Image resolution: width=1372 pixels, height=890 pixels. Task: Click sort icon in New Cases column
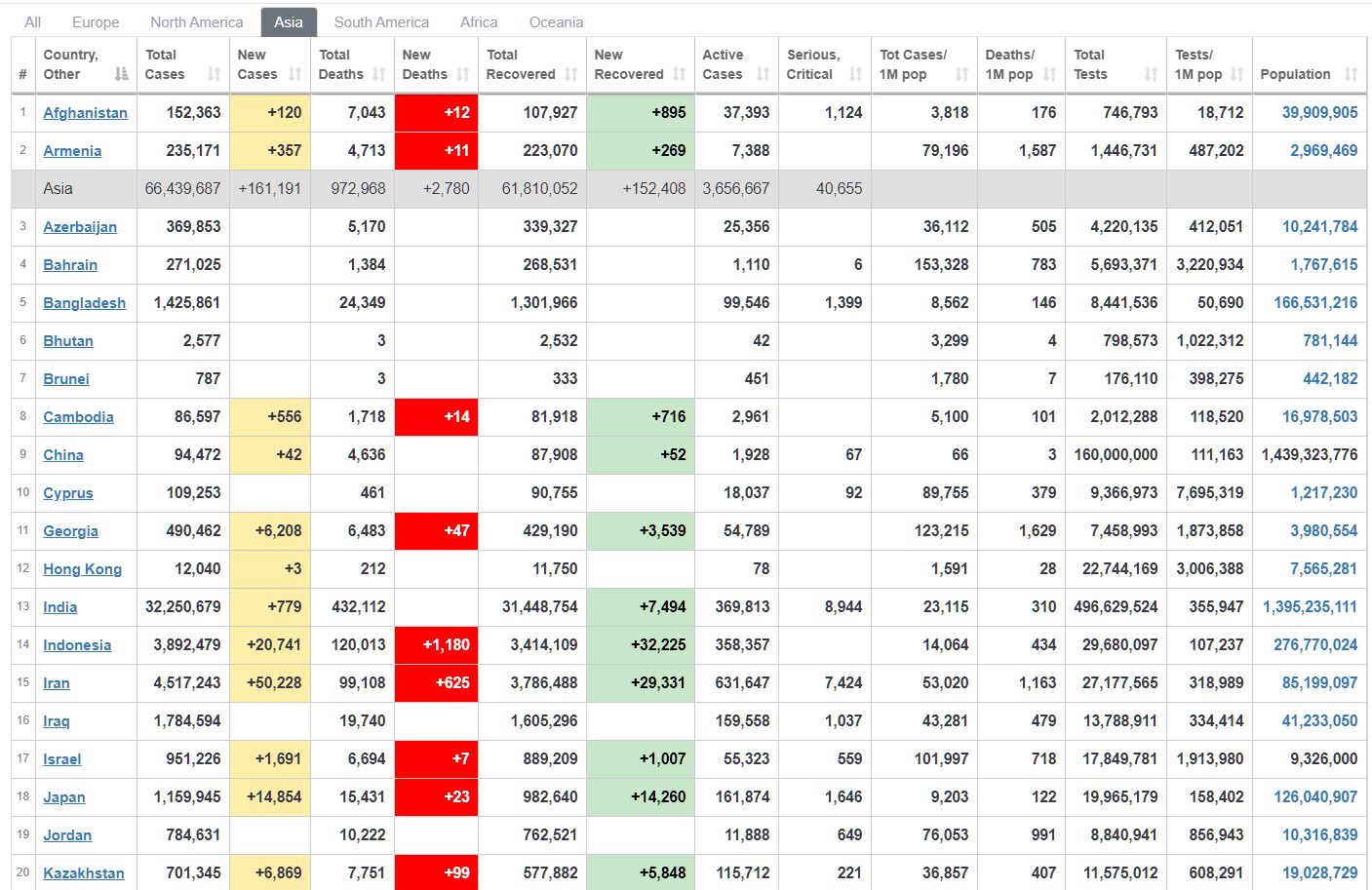pyautogui.click(x=294, y=74)
